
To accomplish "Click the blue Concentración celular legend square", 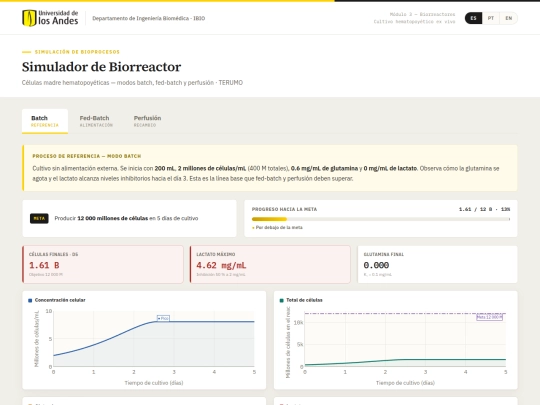I will click(x=30, y=300).
